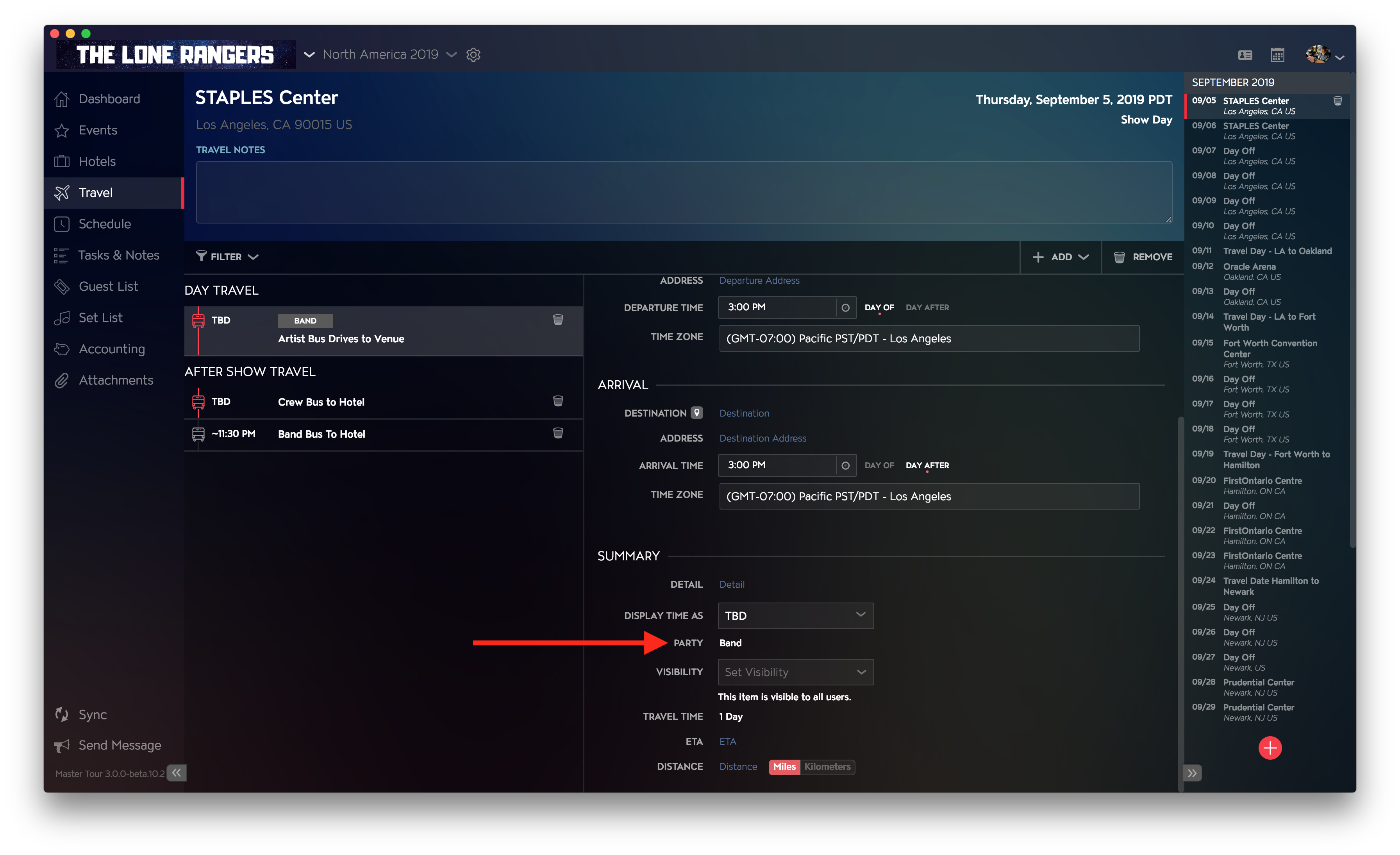Click the funnel filter icon
The height and width of the screenshot is (855, 1400).
pos(201,256)
